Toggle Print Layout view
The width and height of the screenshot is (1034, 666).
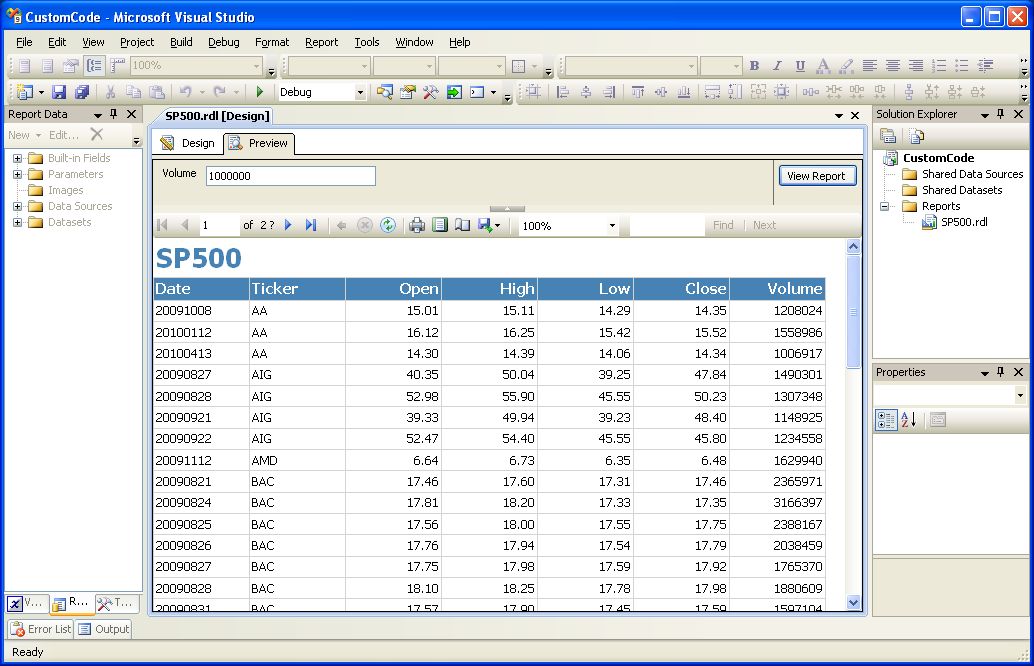[x=440, y=226]
